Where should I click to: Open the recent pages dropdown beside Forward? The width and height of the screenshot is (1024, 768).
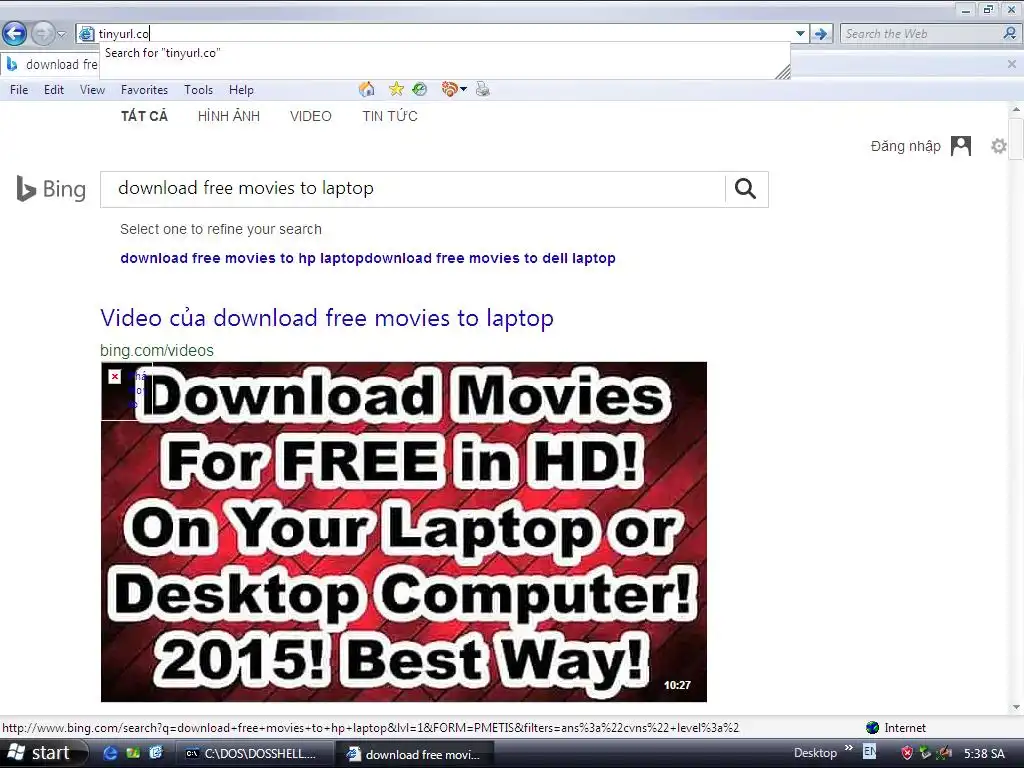pos(61,34)
